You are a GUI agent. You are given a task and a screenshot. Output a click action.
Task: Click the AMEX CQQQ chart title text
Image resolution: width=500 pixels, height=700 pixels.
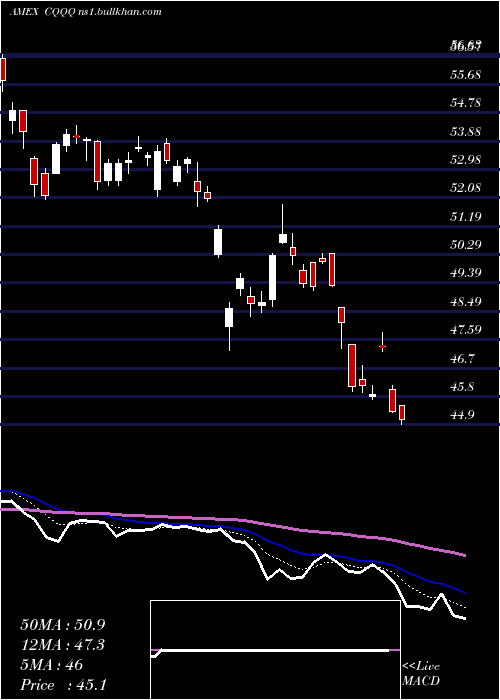pos(86,12)
